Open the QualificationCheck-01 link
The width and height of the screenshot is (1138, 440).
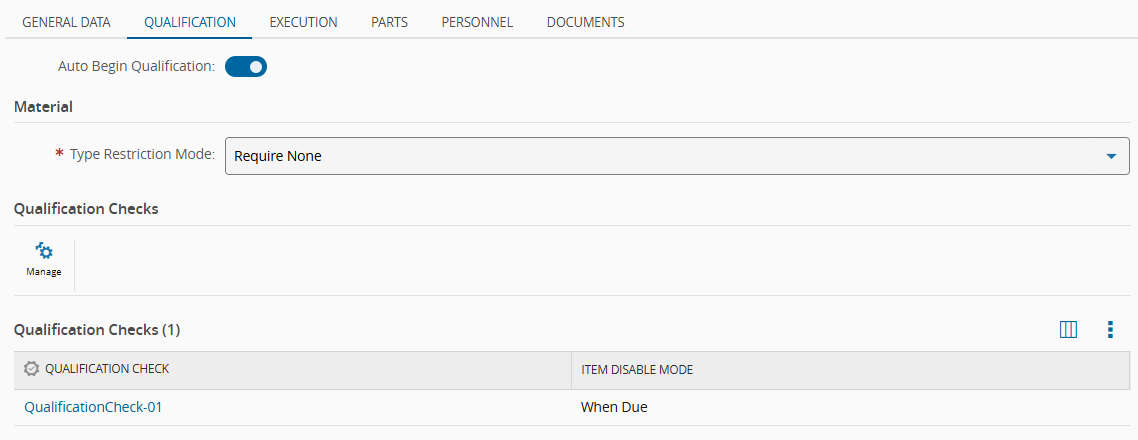point(93,407)
